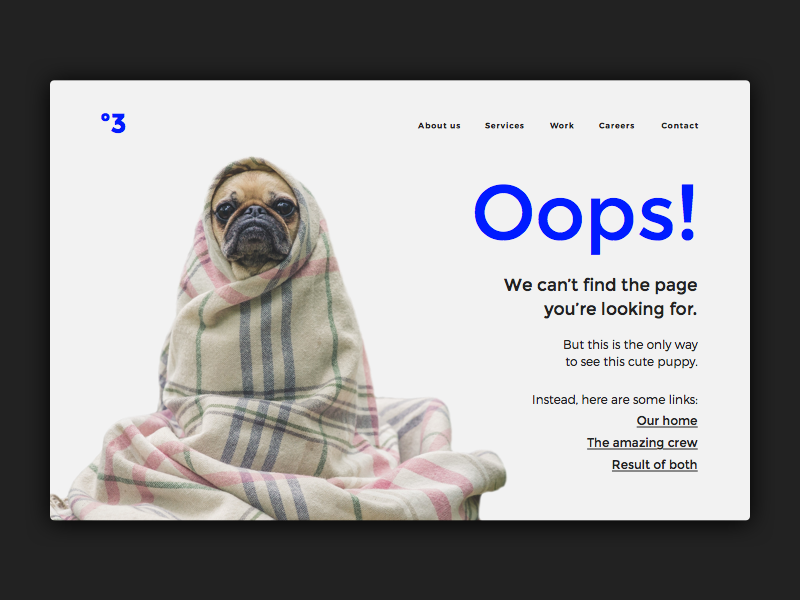
Task: Click the "Instead, here are some links" text
Action: pos(614,399)
